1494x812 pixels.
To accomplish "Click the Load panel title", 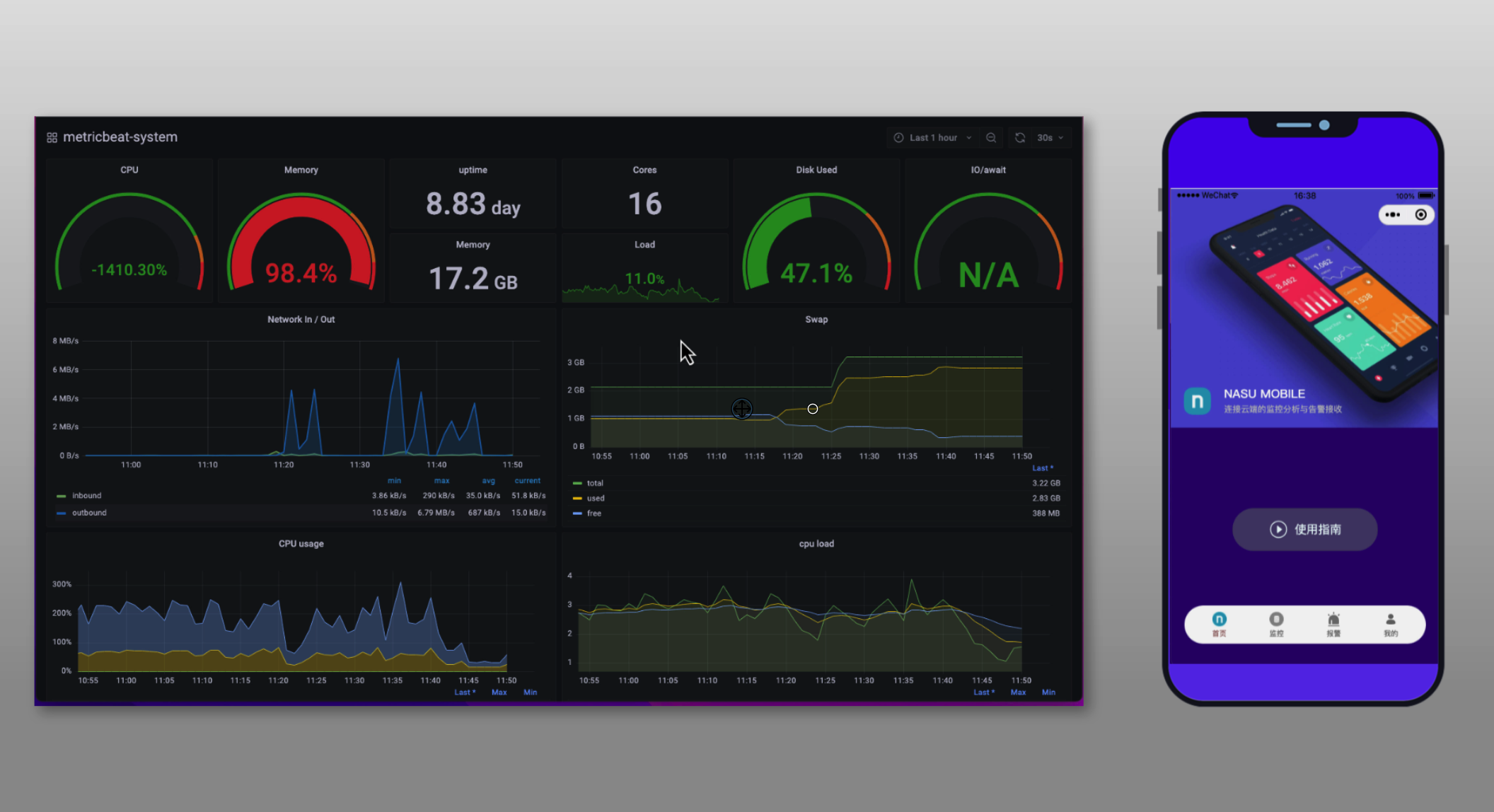I will click(x=644, y=245).
